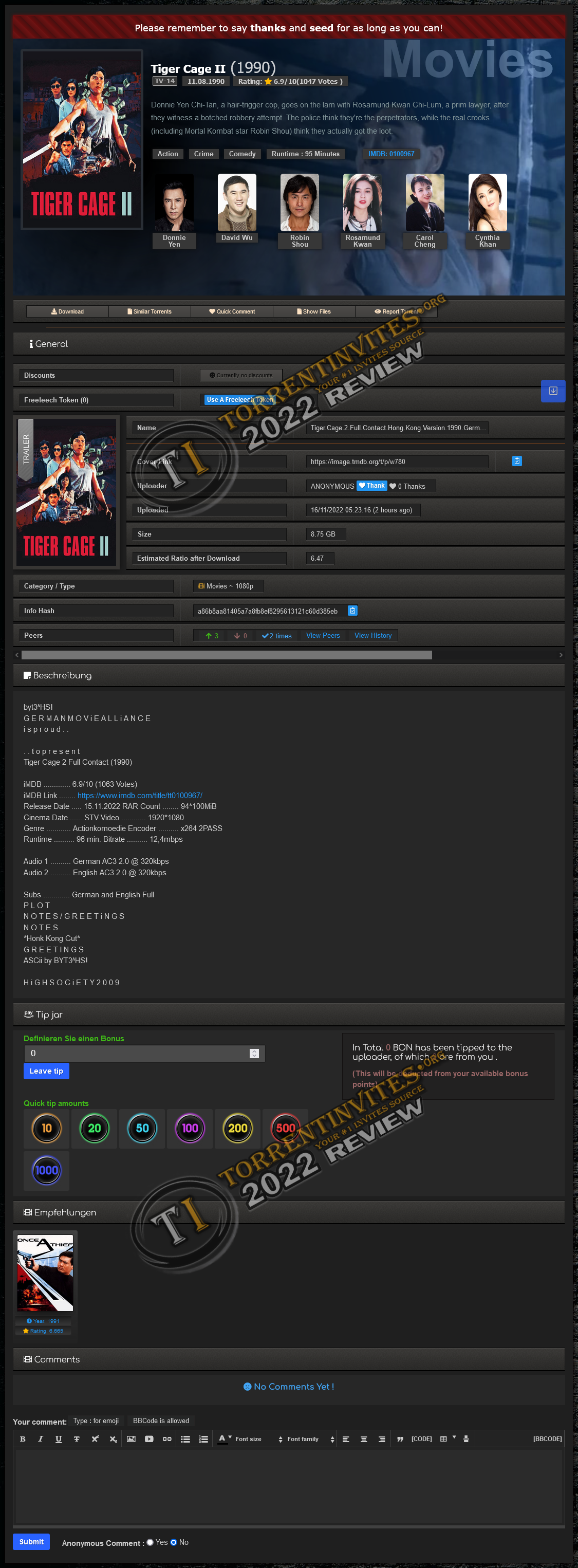Image resolution: width=578 pixels, height=1568 pixels.
Task: Add a hyperlink via link icon
Action: tap(166, 1439)
